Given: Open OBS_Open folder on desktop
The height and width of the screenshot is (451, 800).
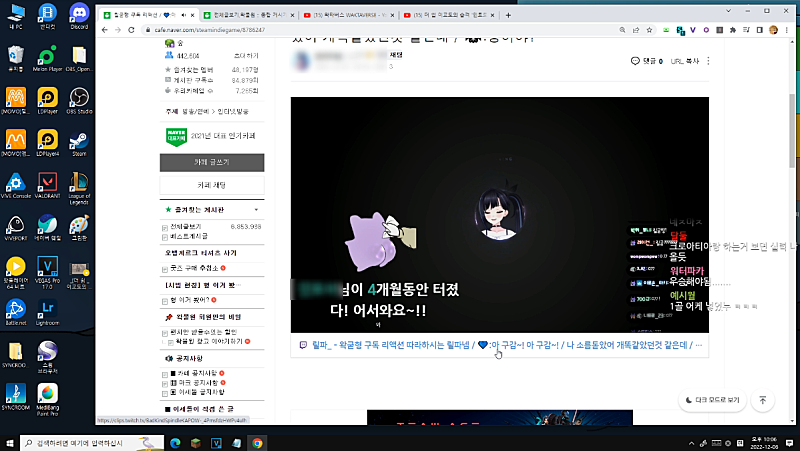Looking at the screenshot, I should coord(79,58).
